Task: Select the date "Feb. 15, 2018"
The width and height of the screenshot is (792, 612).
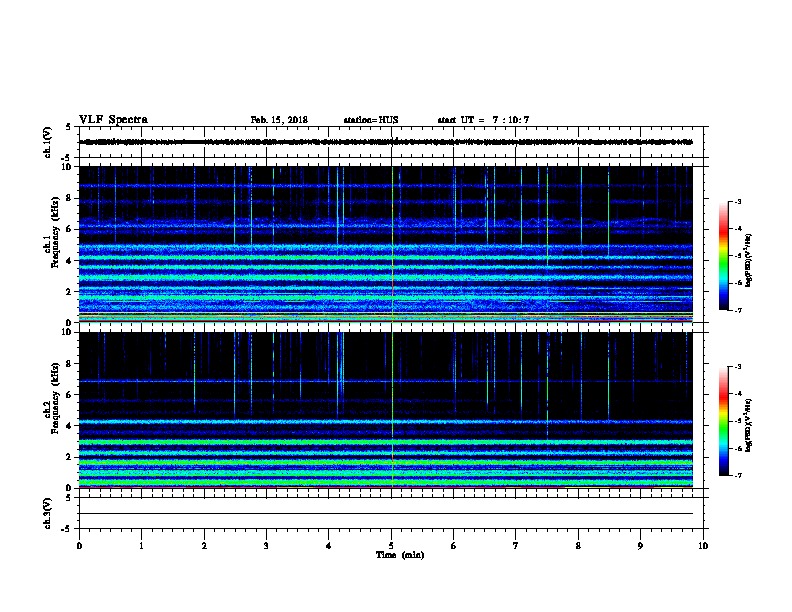Action: point(279,120)
